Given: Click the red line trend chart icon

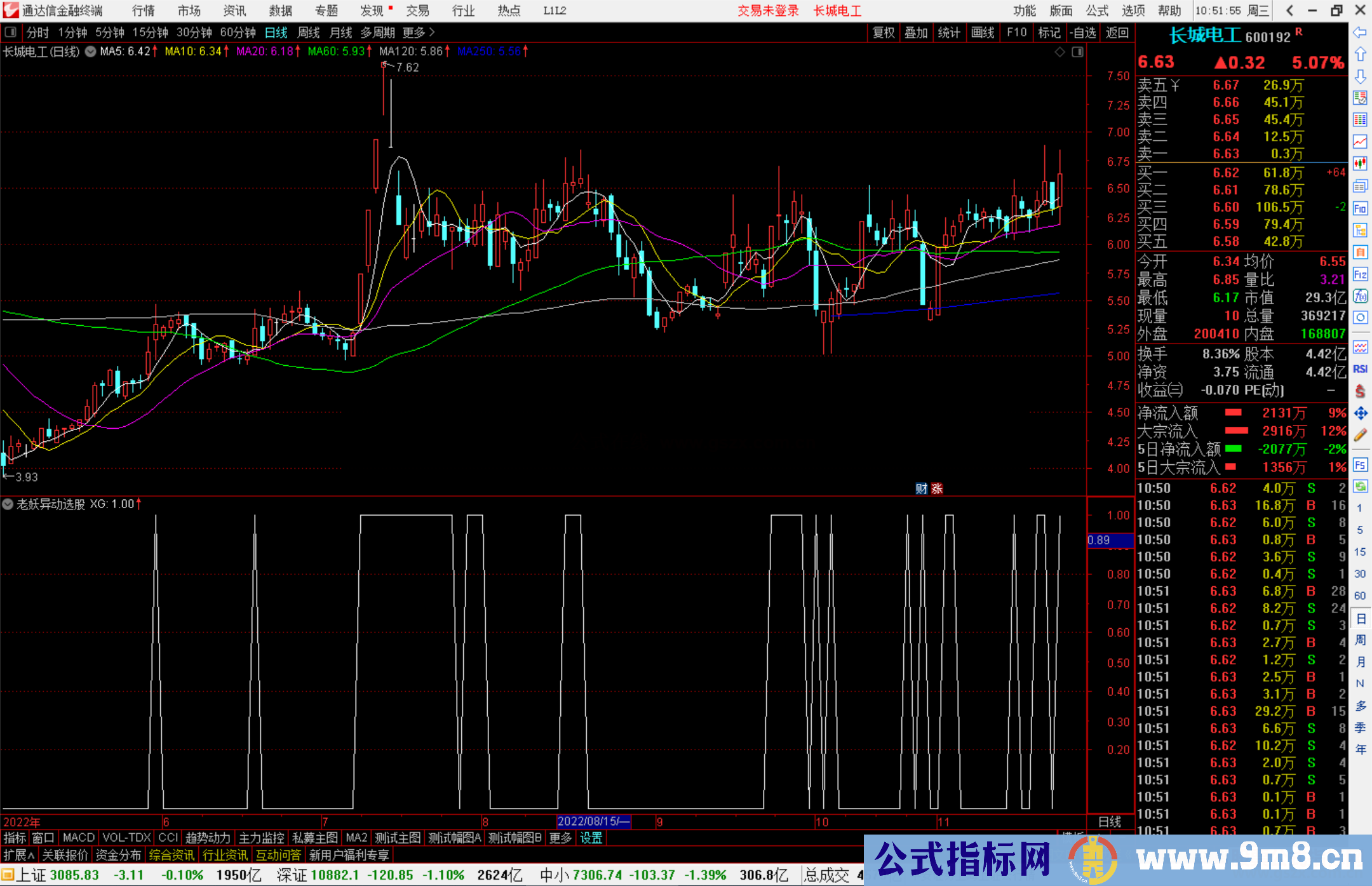Looking at the screenshot, I should coord(1360,141).
